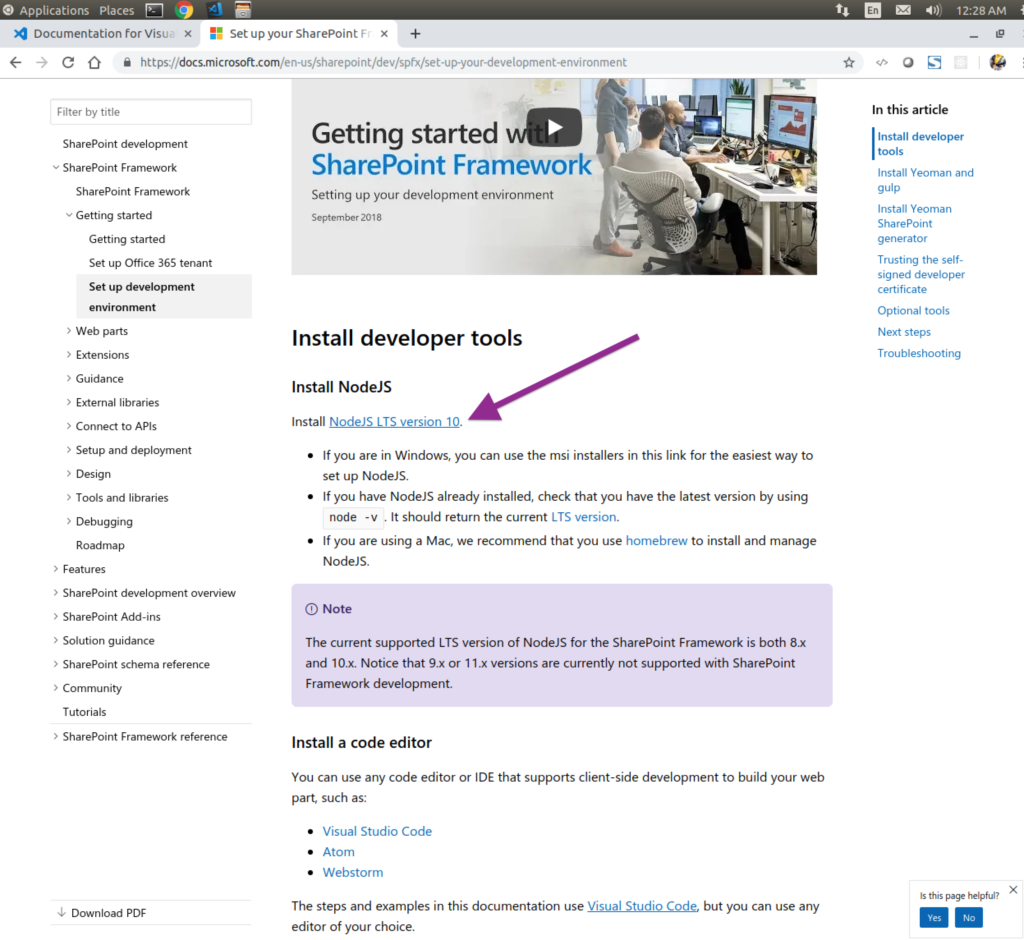
Task: Collapse the Getting started tree node
Action: [x=69, y=215]
